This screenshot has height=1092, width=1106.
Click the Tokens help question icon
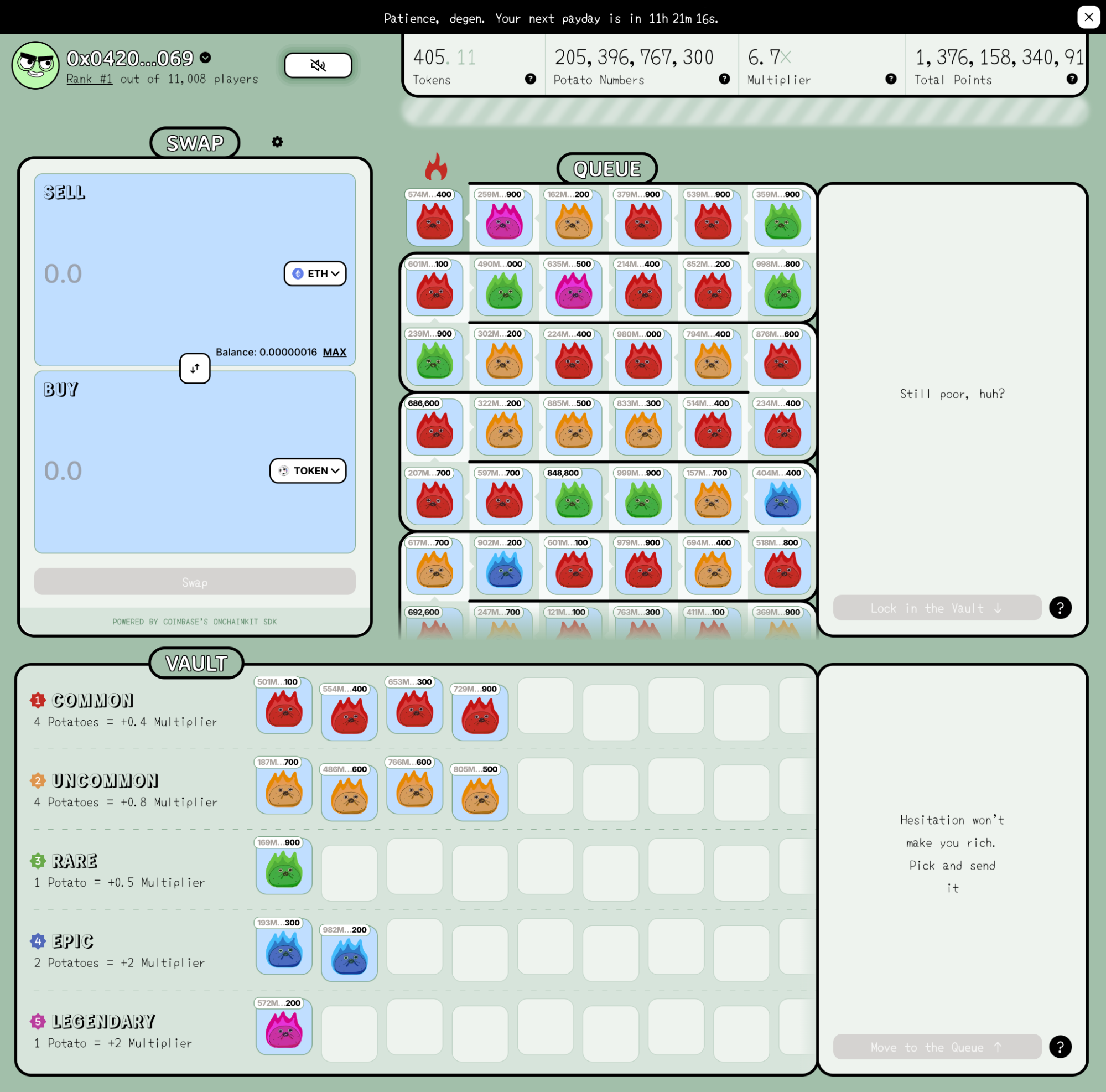click(x=530, y=79)
